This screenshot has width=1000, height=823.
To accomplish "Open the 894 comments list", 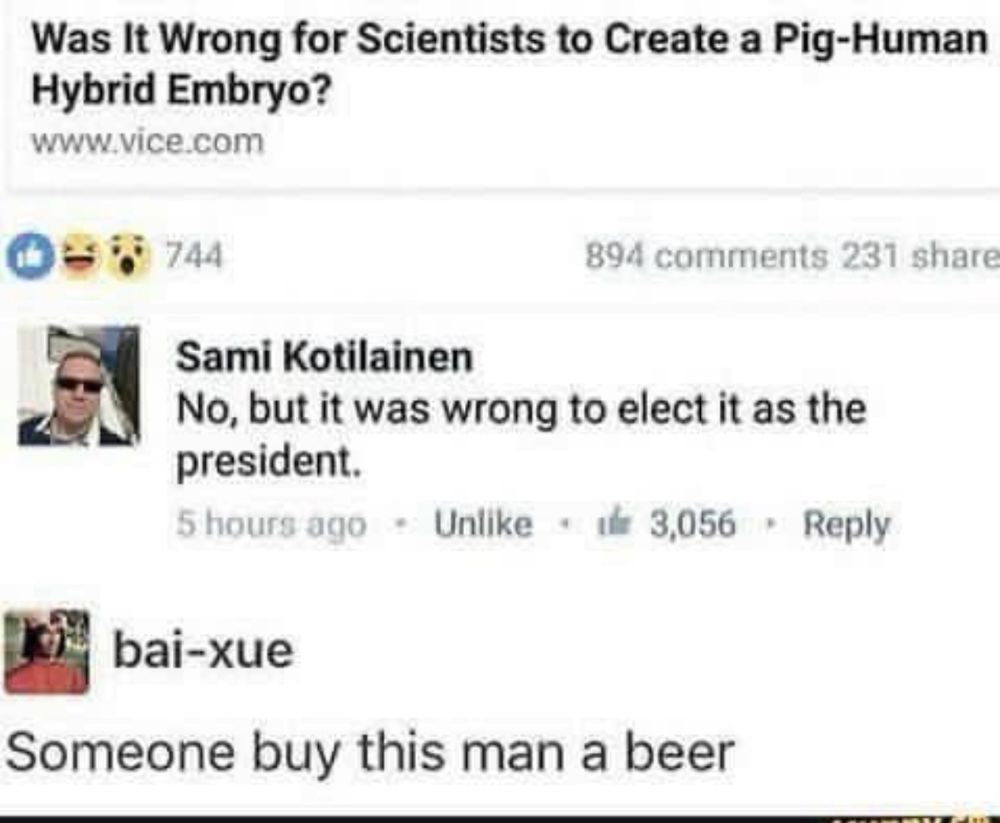I will pos(706,256).
